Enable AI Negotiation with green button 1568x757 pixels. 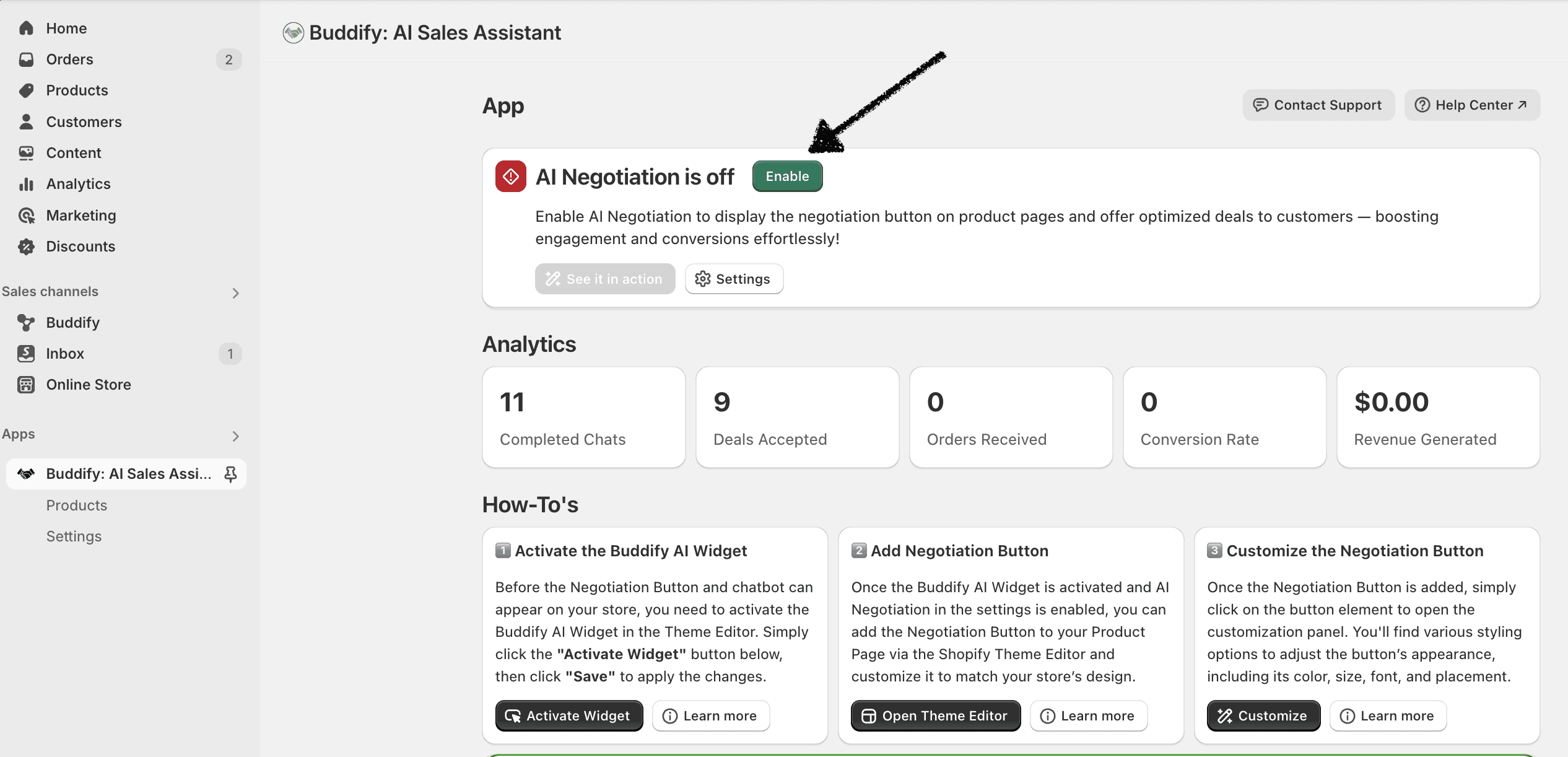[x=787, y=177]
